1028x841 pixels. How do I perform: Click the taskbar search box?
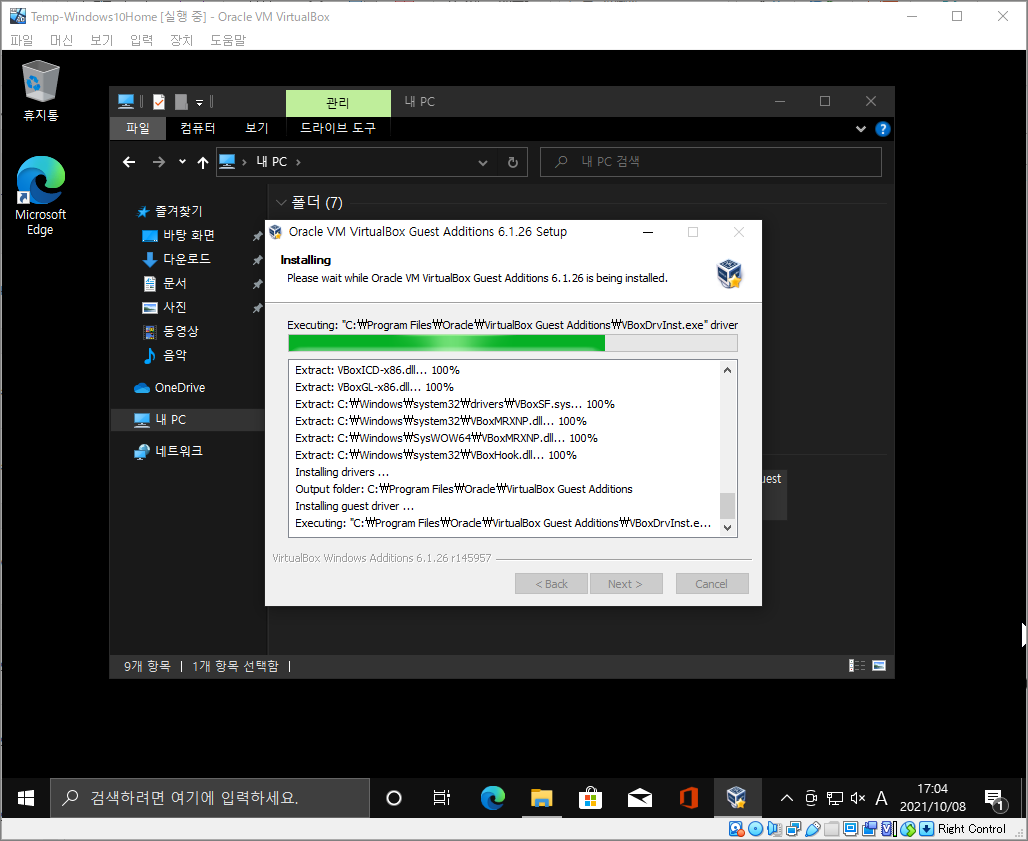(x=210, y=798)
